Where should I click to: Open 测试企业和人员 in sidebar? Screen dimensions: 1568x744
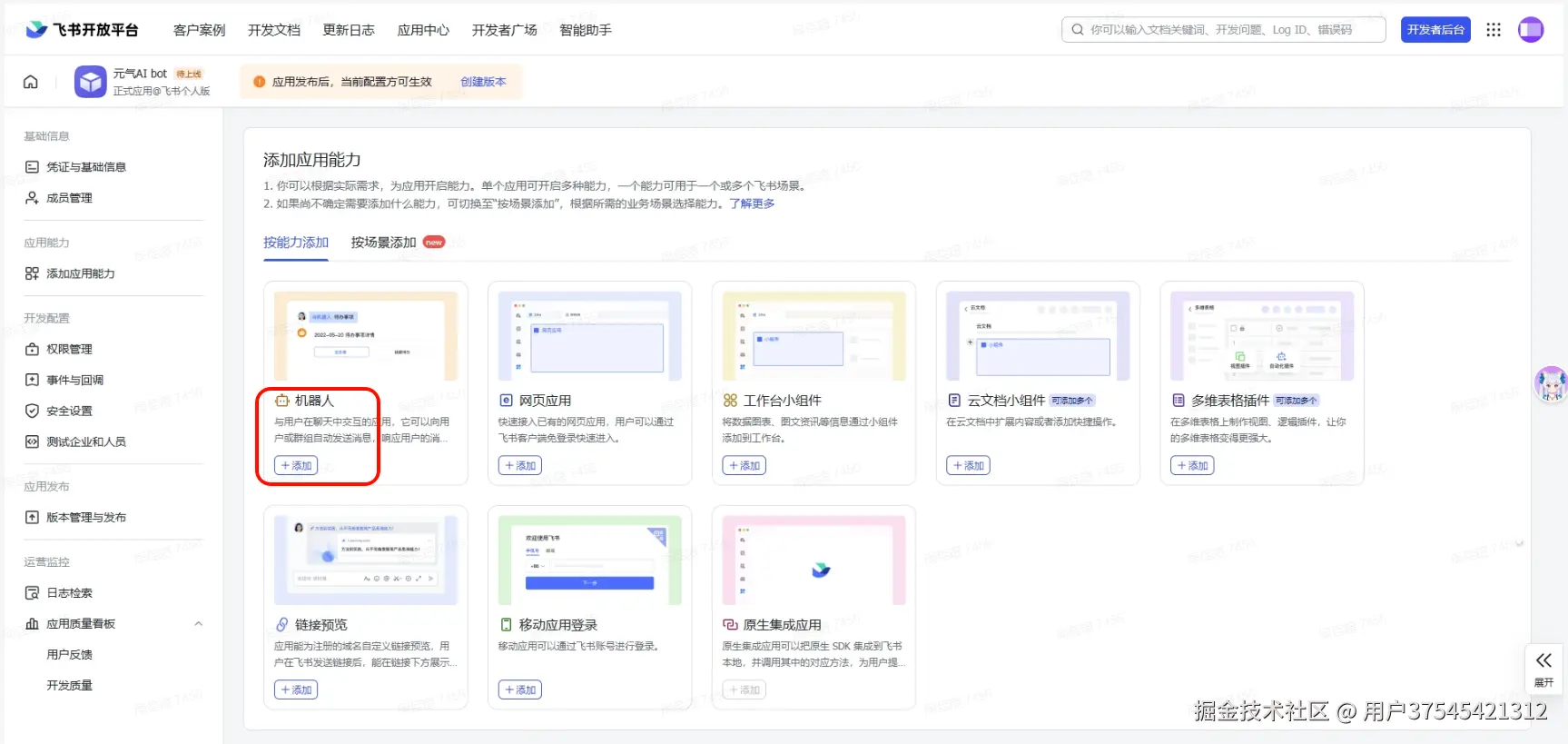tap(86, 441)
